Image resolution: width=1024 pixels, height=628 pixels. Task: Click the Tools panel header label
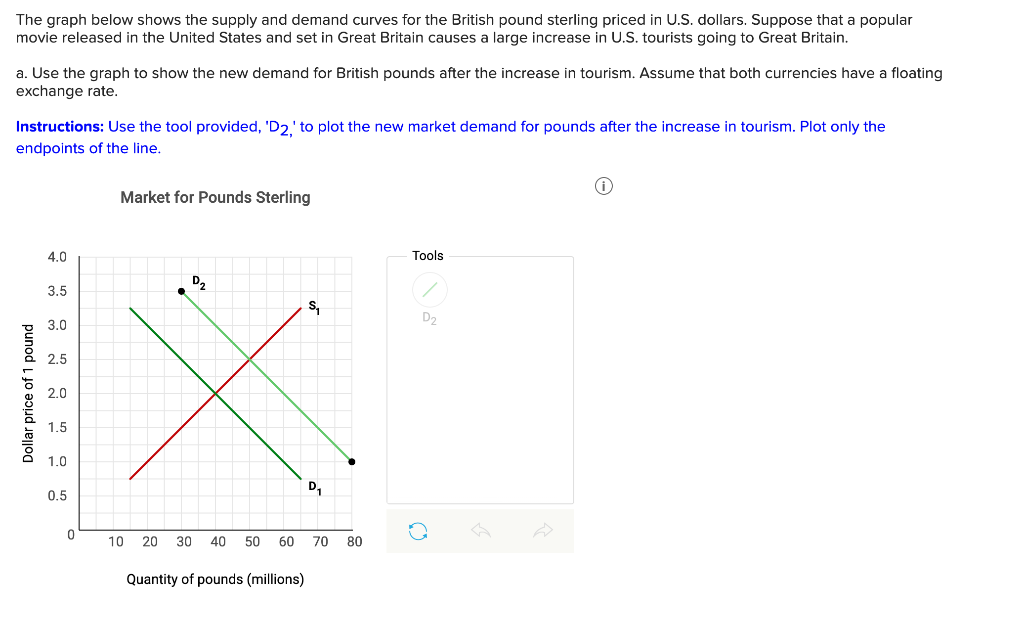pos(428,255)
